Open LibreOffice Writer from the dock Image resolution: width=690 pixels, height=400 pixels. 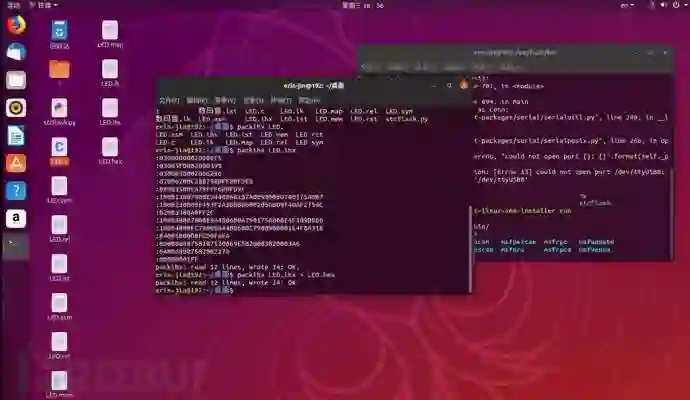click(x=16, y=136)
